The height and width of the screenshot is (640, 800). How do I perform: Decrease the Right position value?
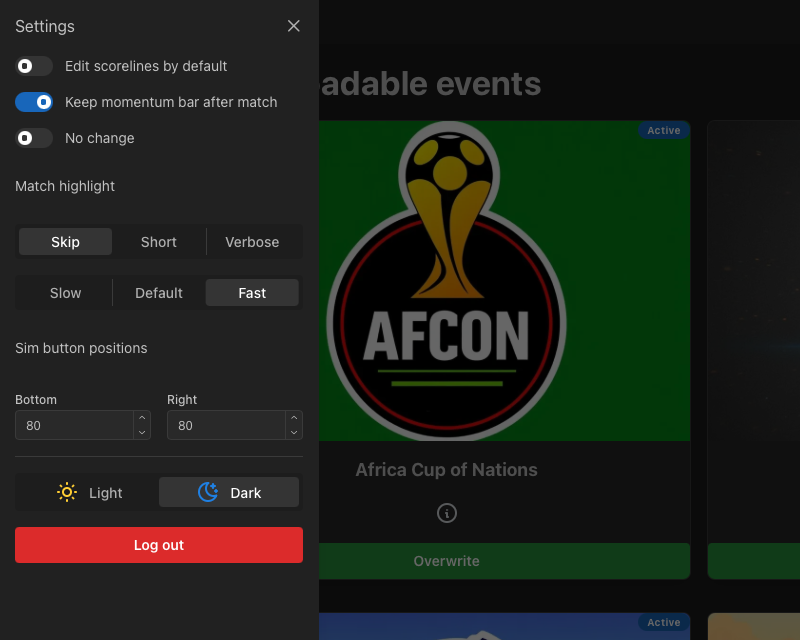(x=294, y=432)
